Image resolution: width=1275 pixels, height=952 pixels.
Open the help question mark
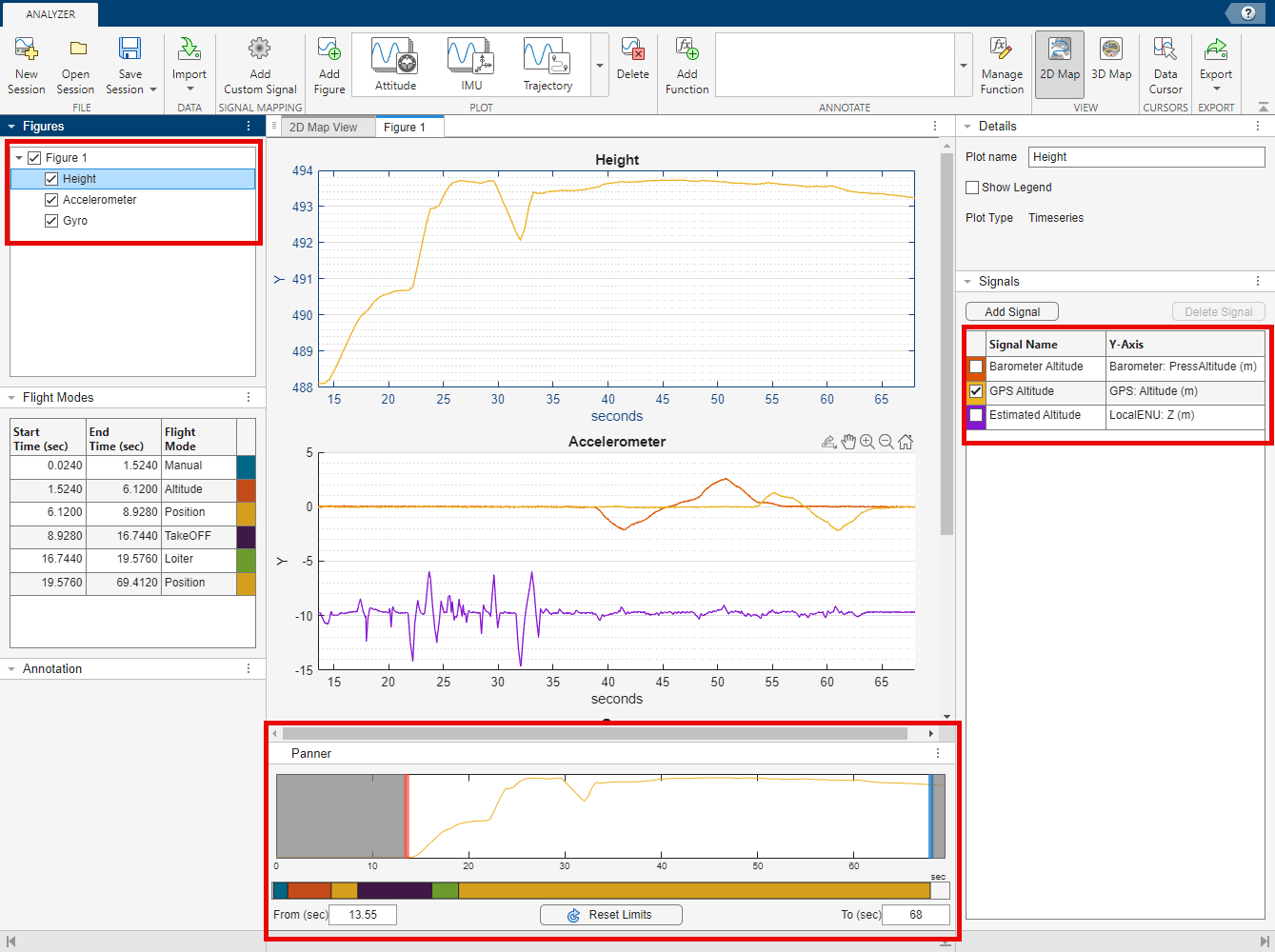pyautogui.click(x=1248, y=13)
